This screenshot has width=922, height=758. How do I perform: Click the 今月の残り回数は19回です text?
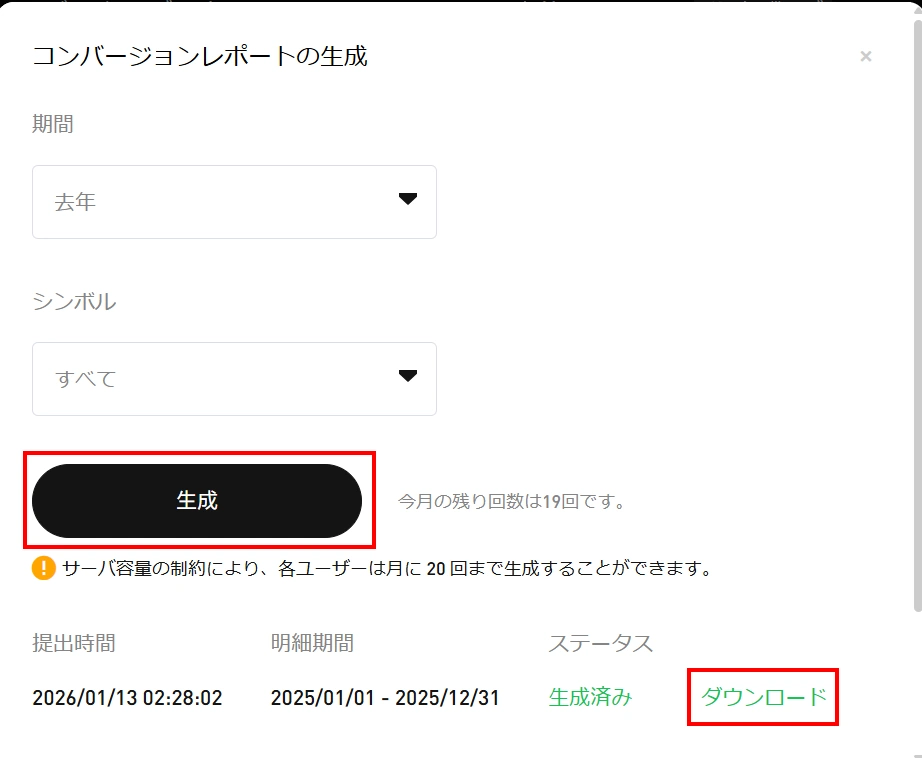click(511, 501)
